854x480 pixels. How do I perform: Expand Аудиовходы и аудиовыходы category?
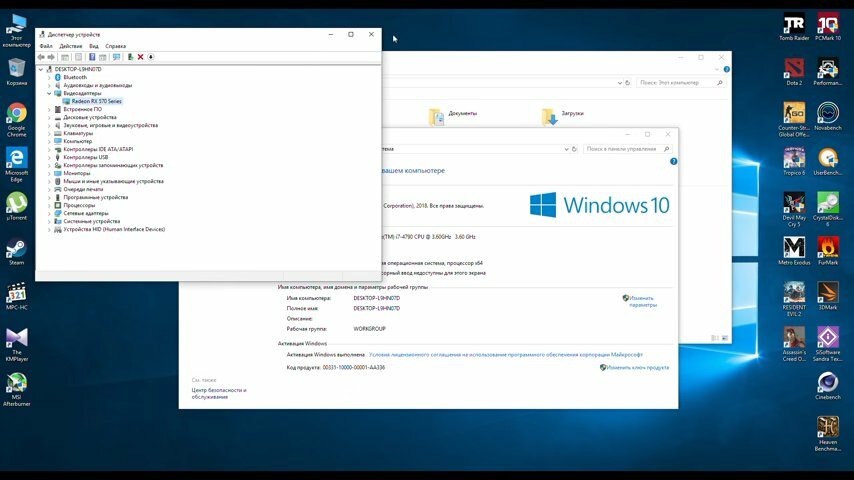point(49,86)
